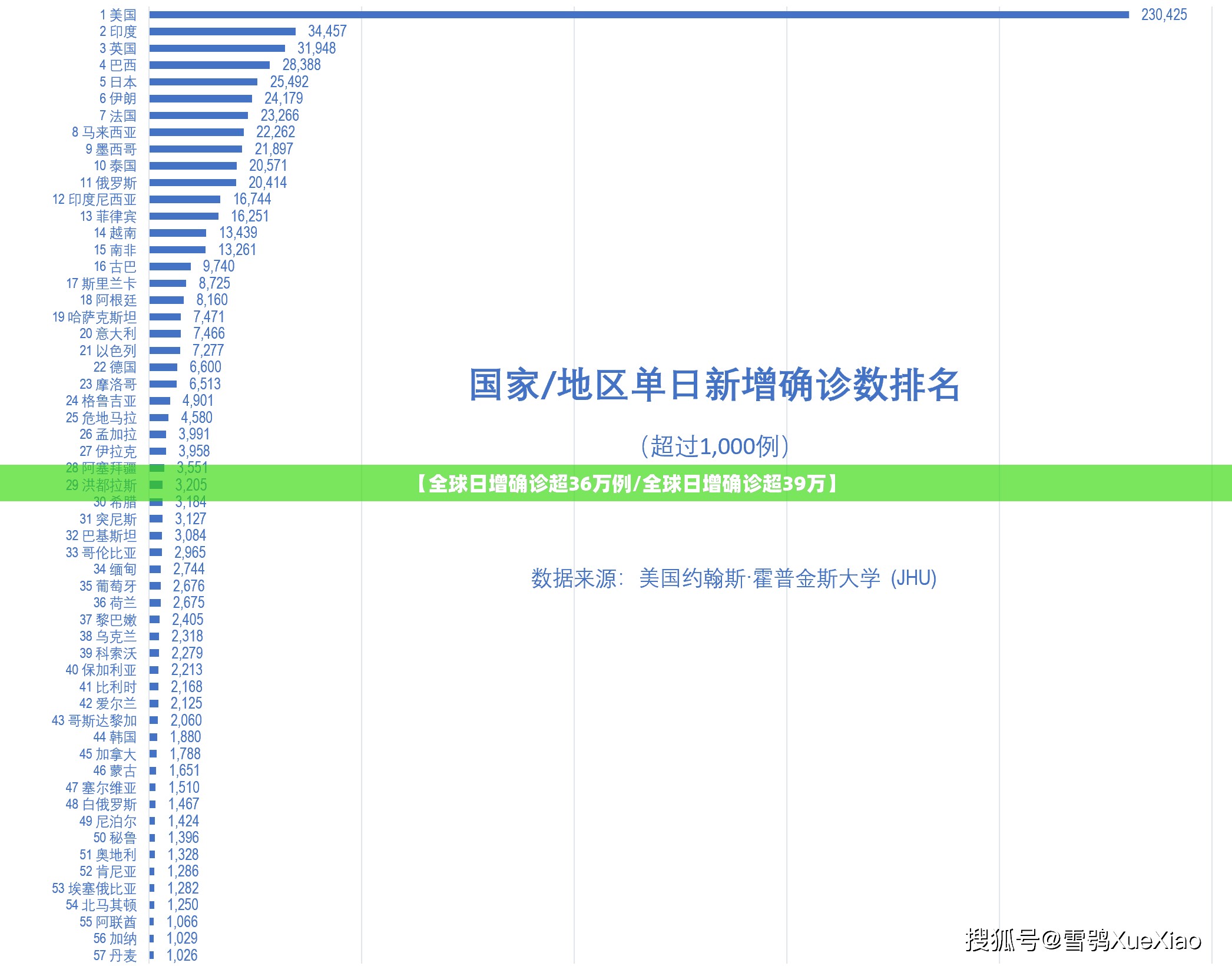Click the row label 23 摩洛哥
The image size is (1232, 966).
click(108, 384)
